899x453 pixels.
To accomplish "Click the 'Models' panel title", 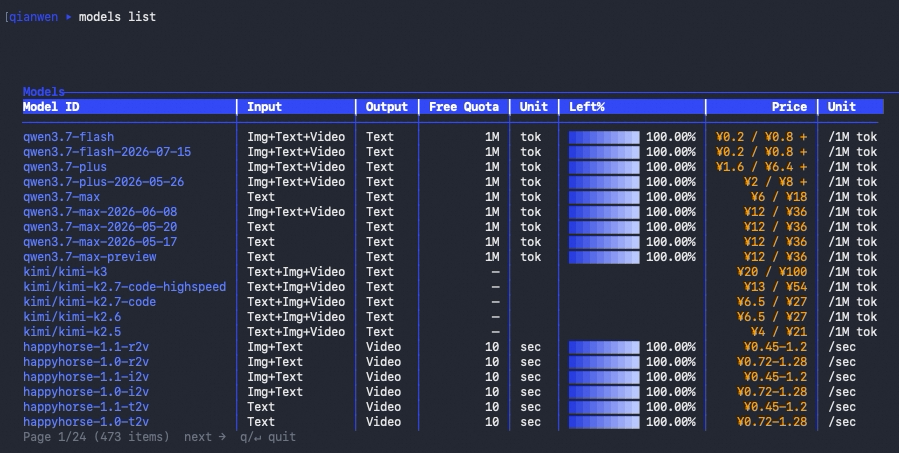I will point(44,92).
